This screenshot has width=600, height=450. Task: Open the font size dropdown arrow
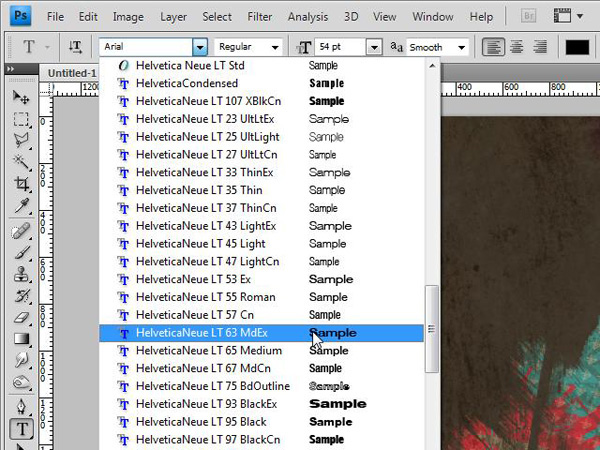coord(374,47)
